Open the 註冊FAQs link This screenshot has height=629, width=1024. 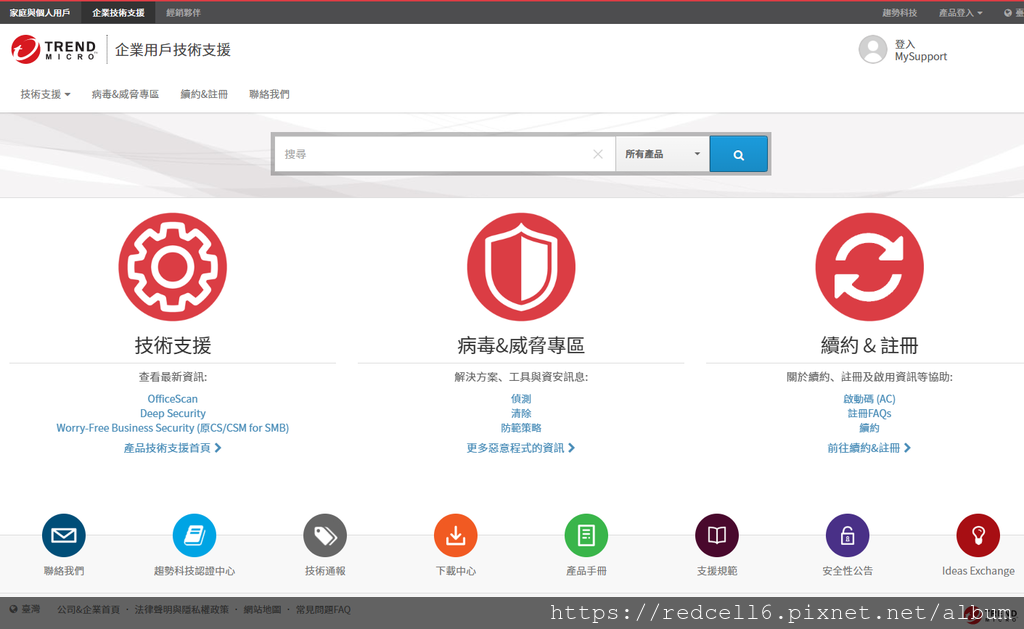point(869,413)
